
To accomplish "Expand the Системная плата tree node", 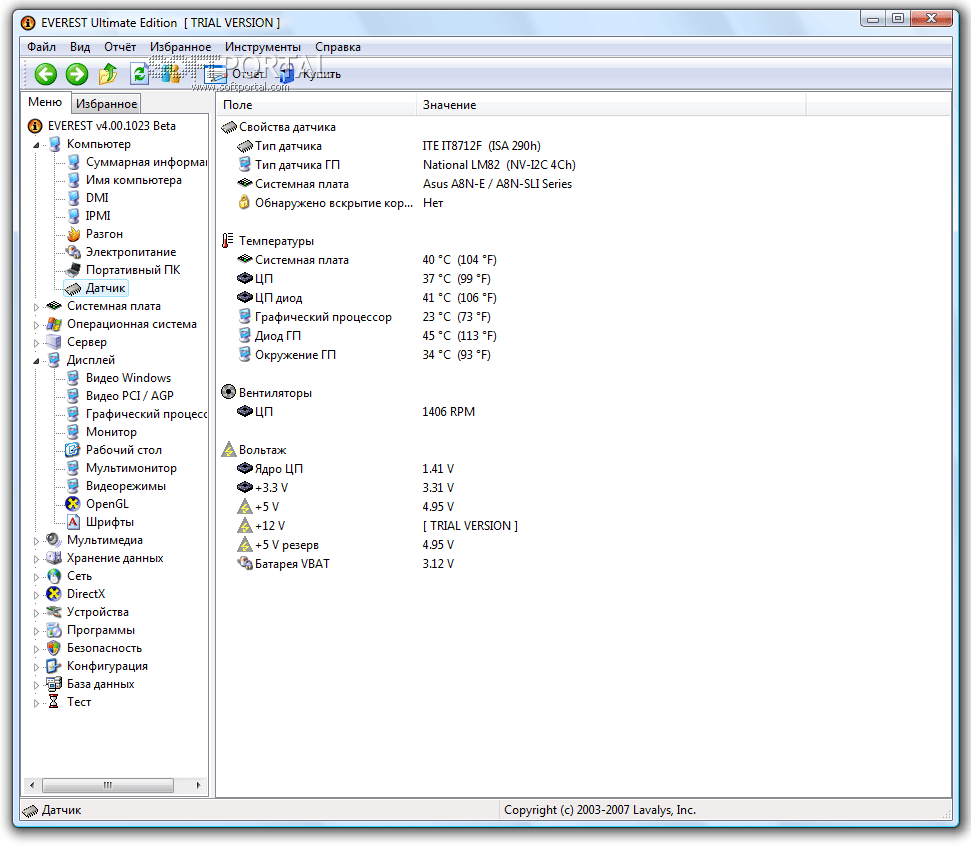I will click(36, 307).
